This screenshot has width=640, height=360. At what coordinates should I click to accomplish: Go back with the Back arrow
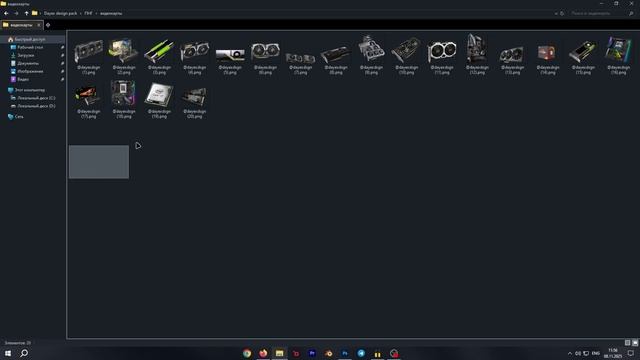[6, 13]
